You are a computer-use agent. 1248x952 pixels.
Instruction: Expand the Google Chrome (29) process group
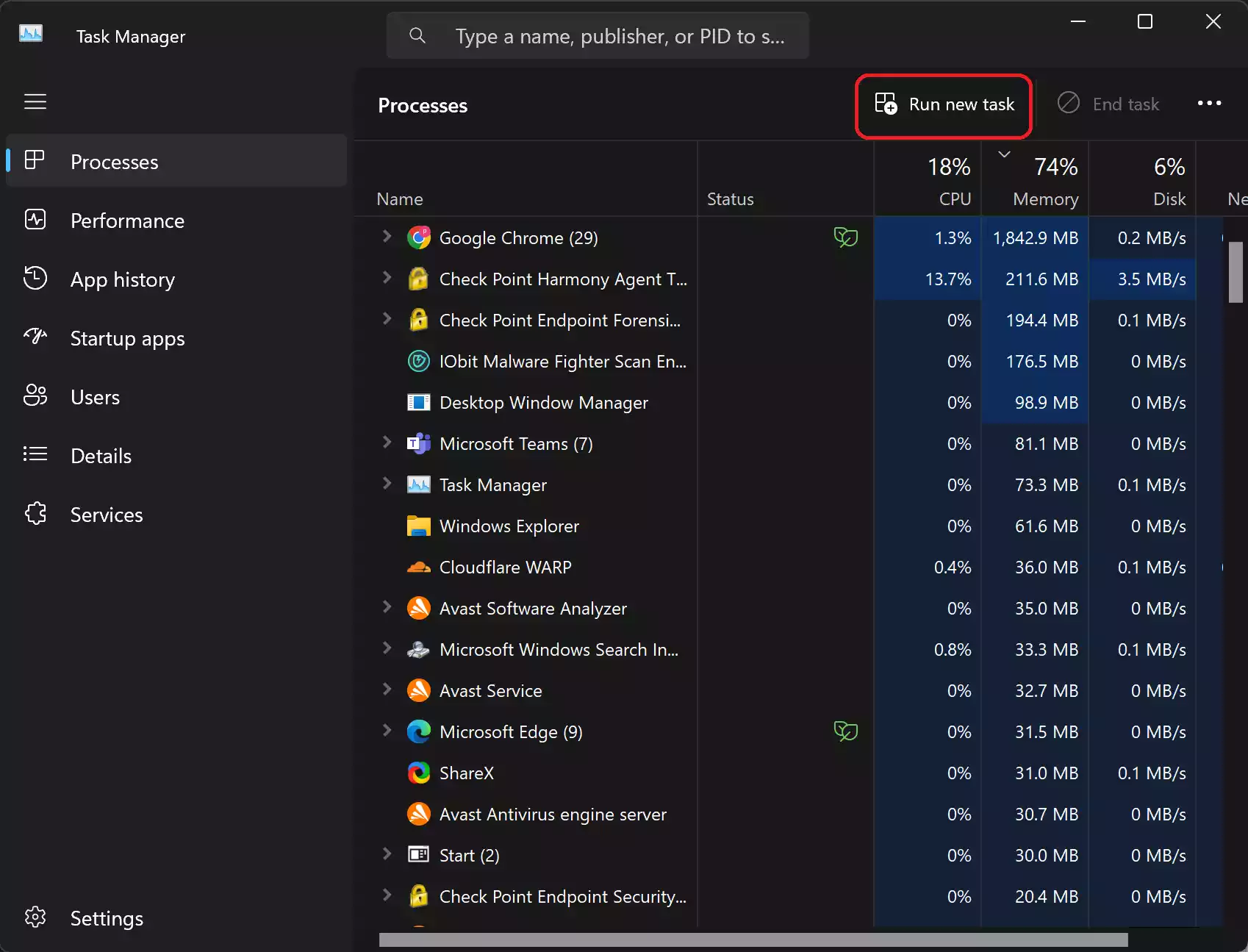tap(387, 236)
